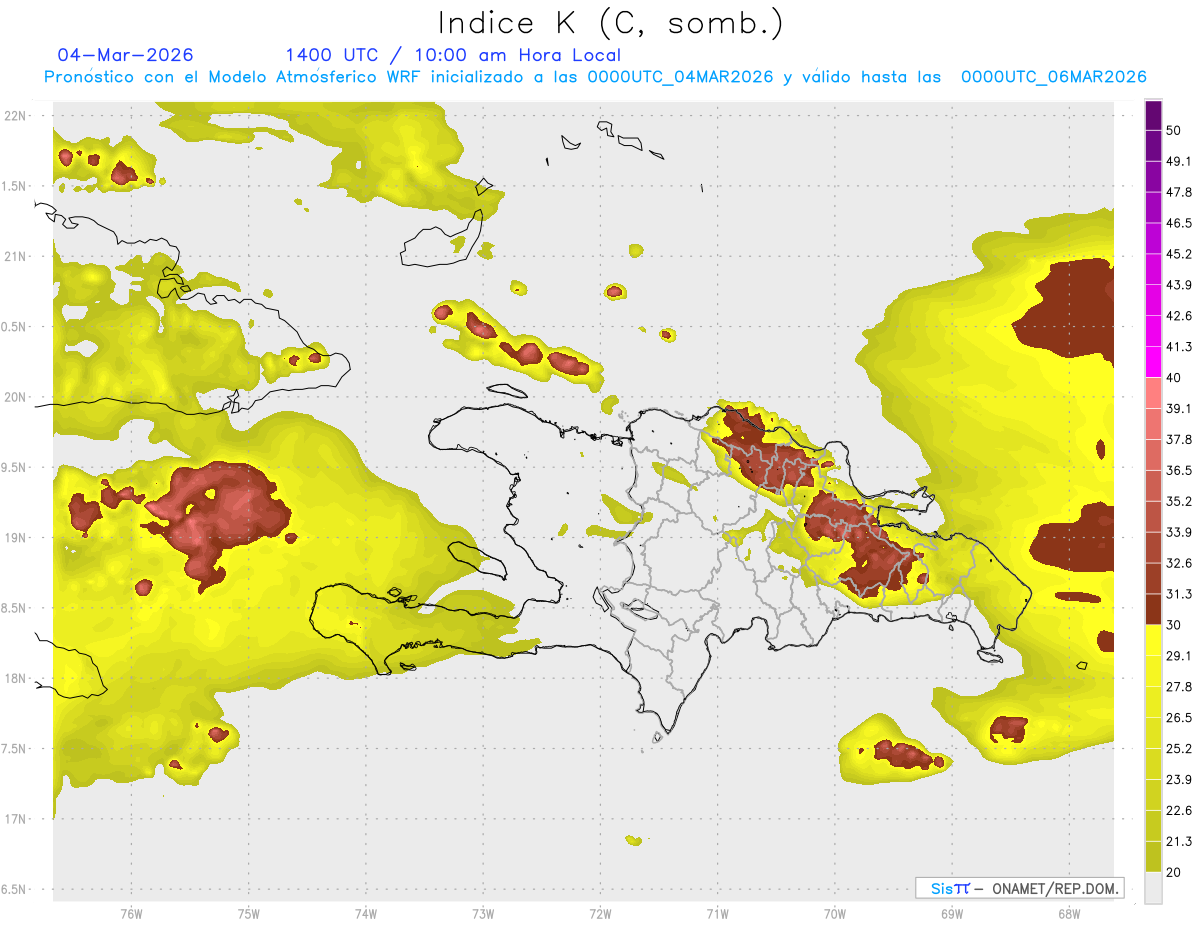Click the colorbar value "21.3"

click(1179, 842)
